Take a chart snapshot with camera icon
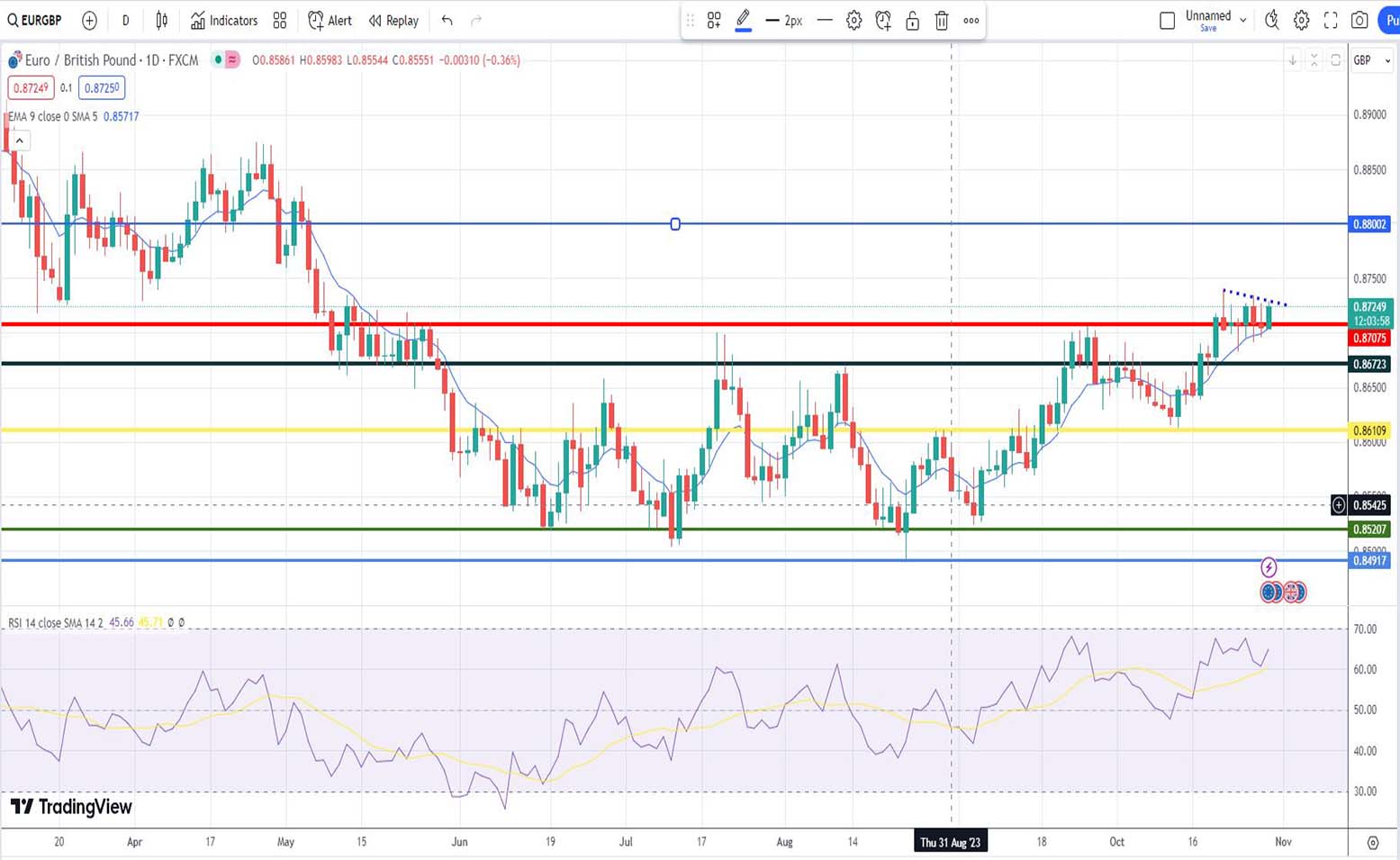The height and width of the screenshot is (860, 1400). coord(1359,20)
